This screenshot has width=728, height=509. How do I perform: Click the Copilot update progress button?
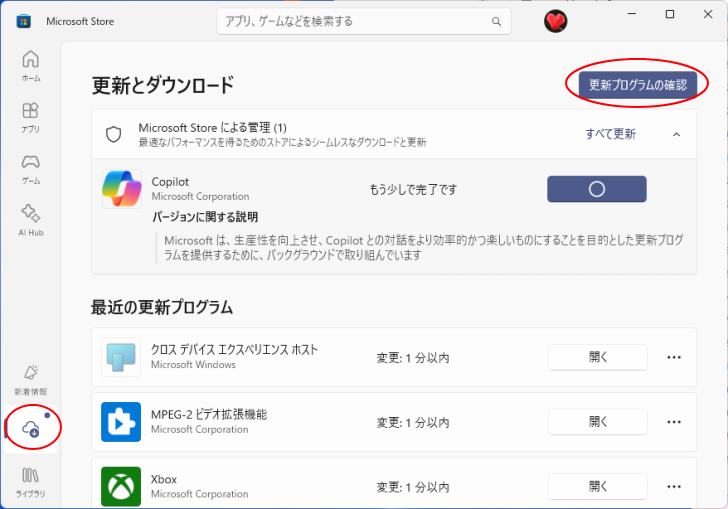click(x=597, y=189)
